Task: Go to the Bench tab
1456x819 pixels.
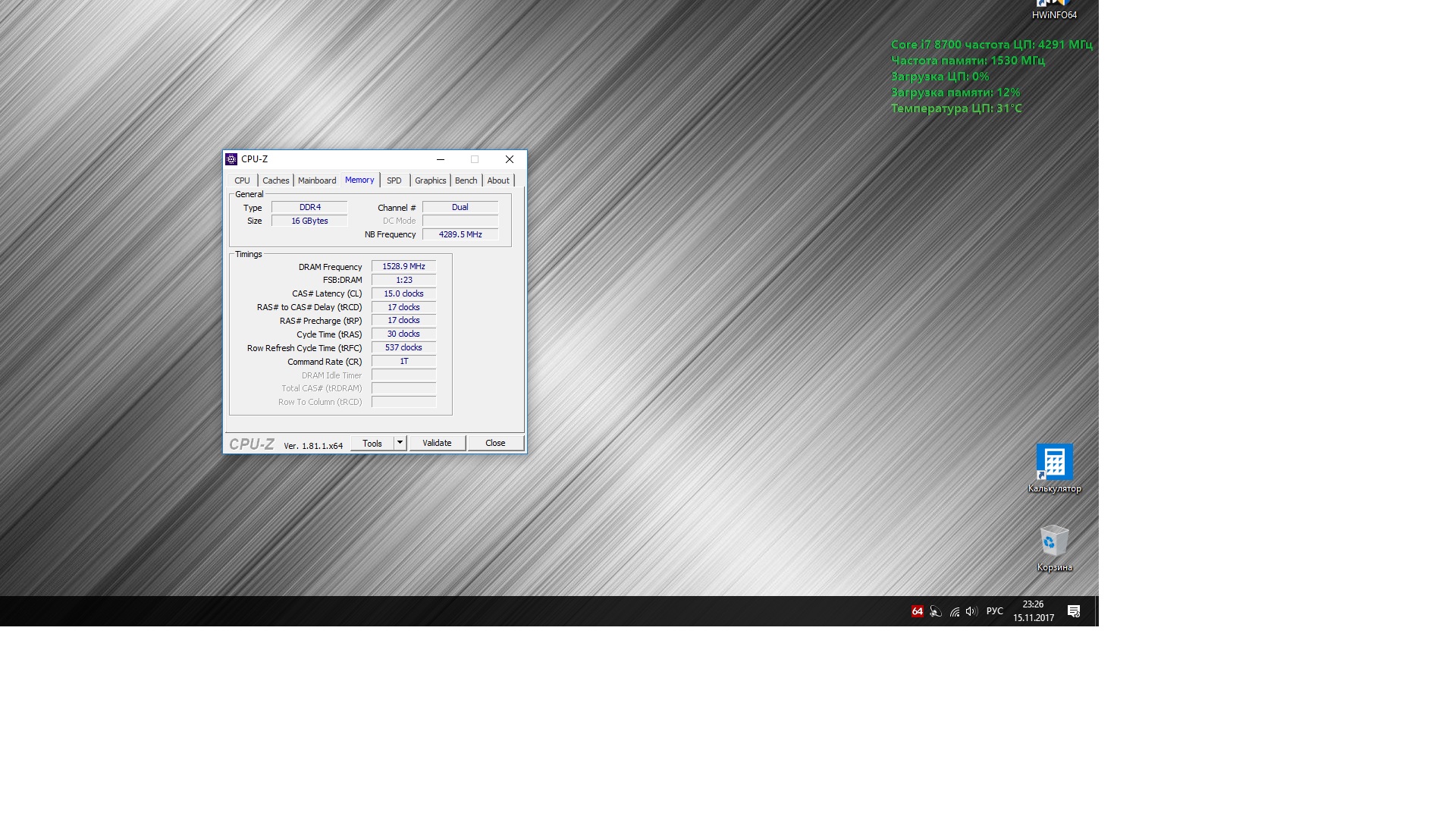Action: coord(466,180)
